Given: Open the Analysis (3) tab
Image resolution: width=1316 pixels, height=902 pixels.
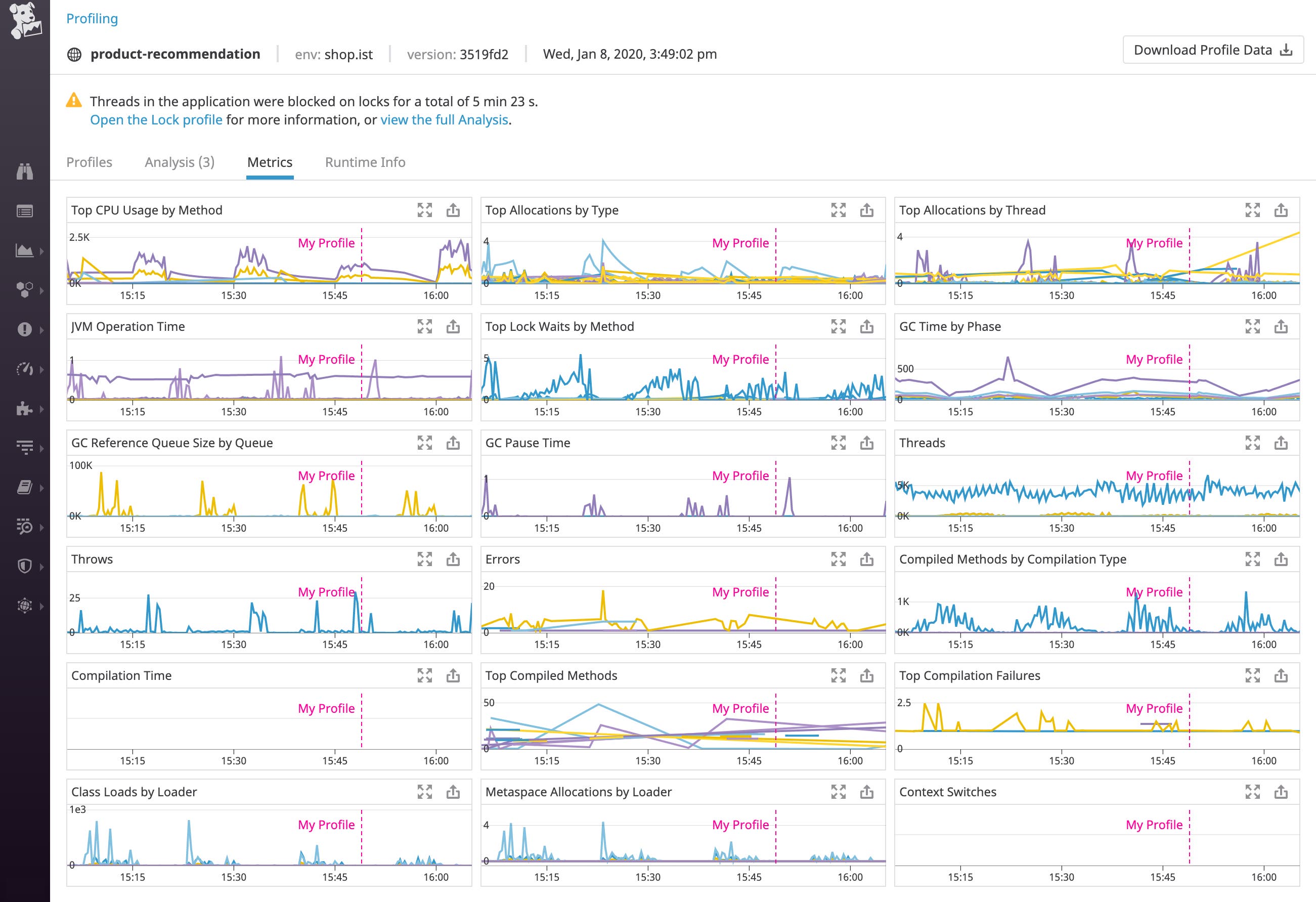Looking at the screenshot, I should point(180,162).
